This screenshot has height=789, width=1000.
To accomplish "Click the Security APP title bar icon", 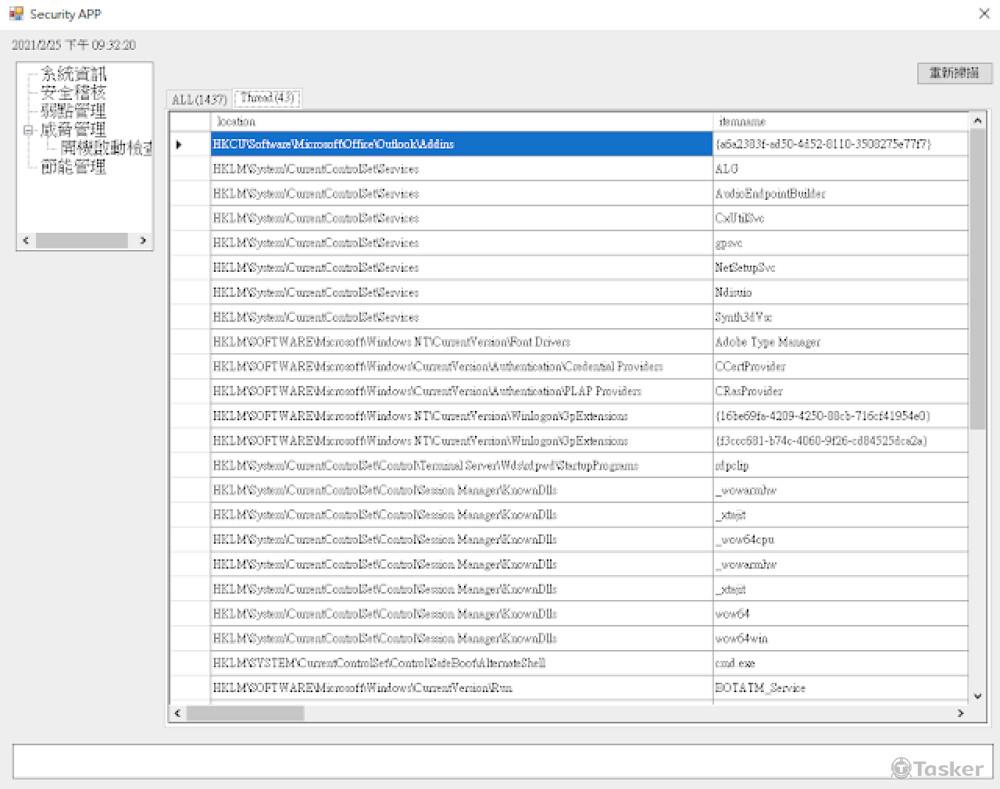I will pos(16,14).
